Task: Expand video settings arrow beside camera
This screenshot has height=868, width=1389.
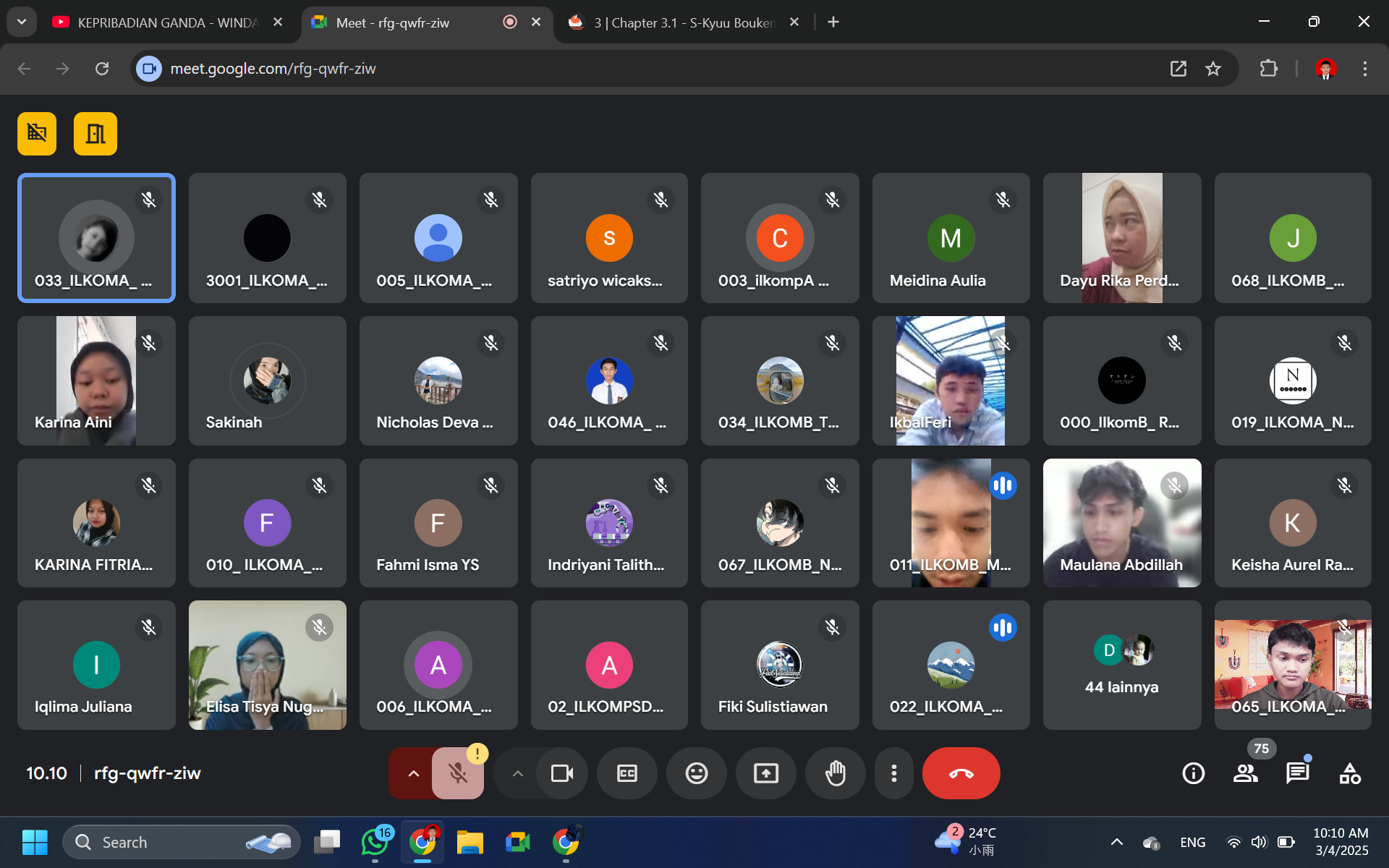Action: pos(517,773)
